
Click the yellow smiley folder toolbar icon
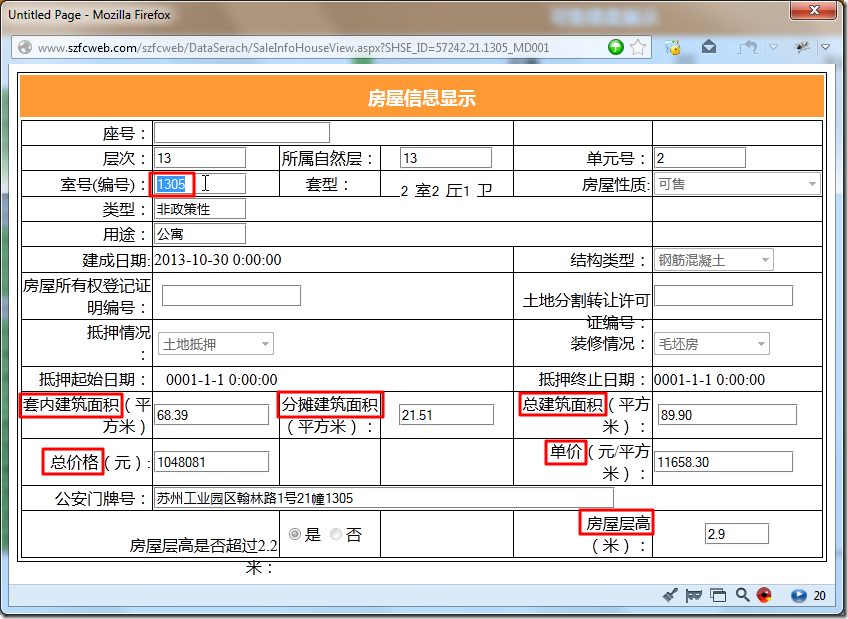click(673, 48)
